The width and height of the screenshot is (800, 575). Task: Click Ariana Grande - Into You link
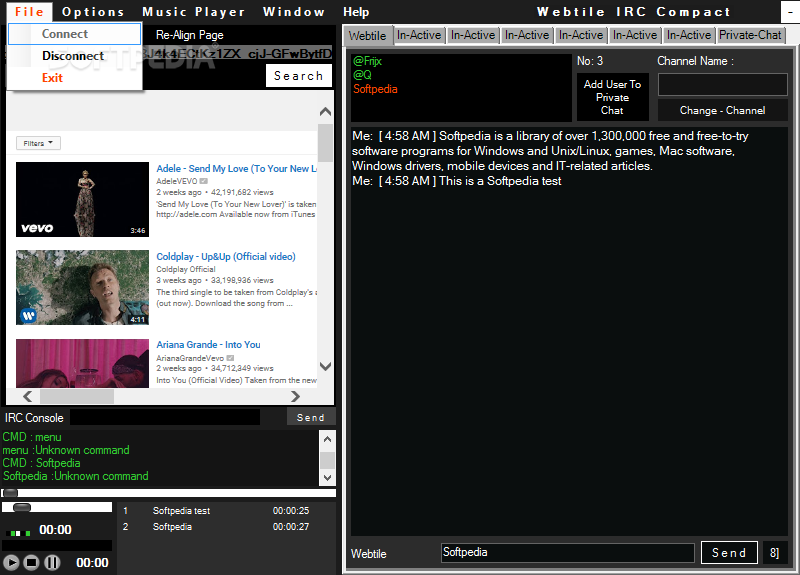tap(208, 345)
